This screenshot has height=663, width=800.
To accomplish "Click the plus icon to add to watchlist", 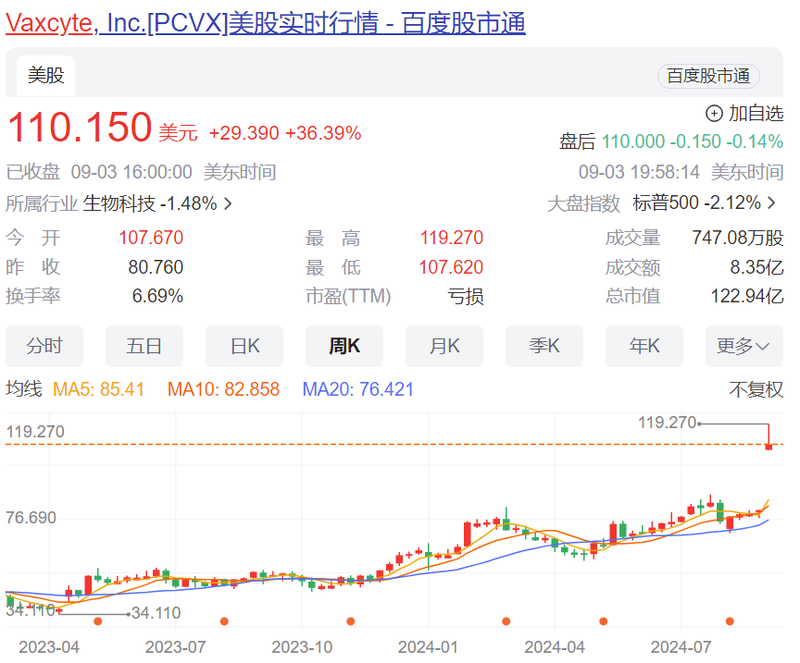I will pos(714,113).
